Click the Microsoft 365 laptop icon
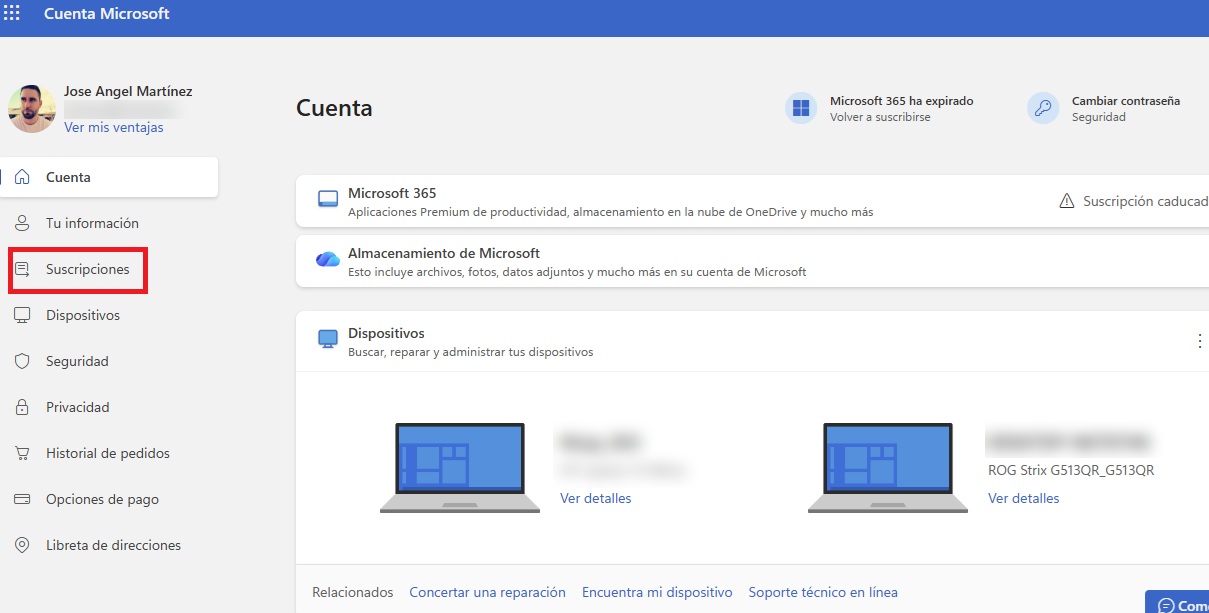 pos(328,200)
